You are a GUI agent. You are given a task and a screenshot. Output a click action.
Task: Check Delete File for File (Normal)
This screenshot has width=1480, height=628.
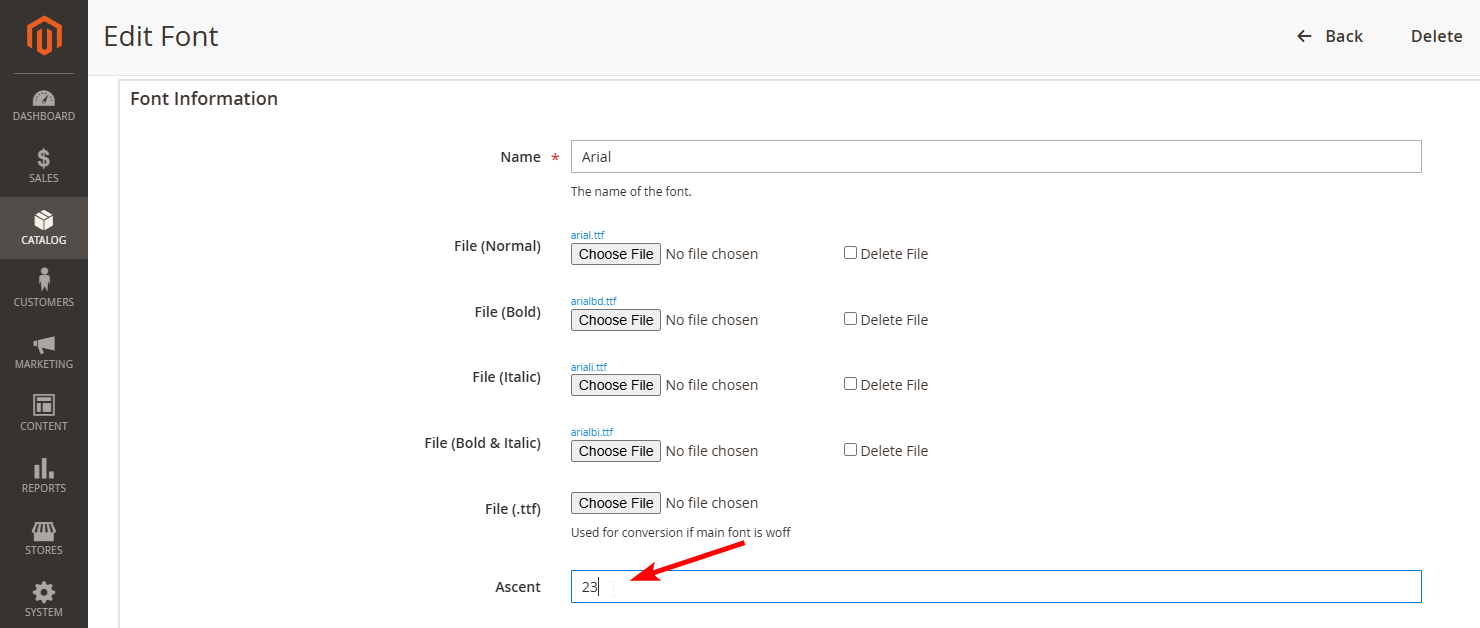850,253
